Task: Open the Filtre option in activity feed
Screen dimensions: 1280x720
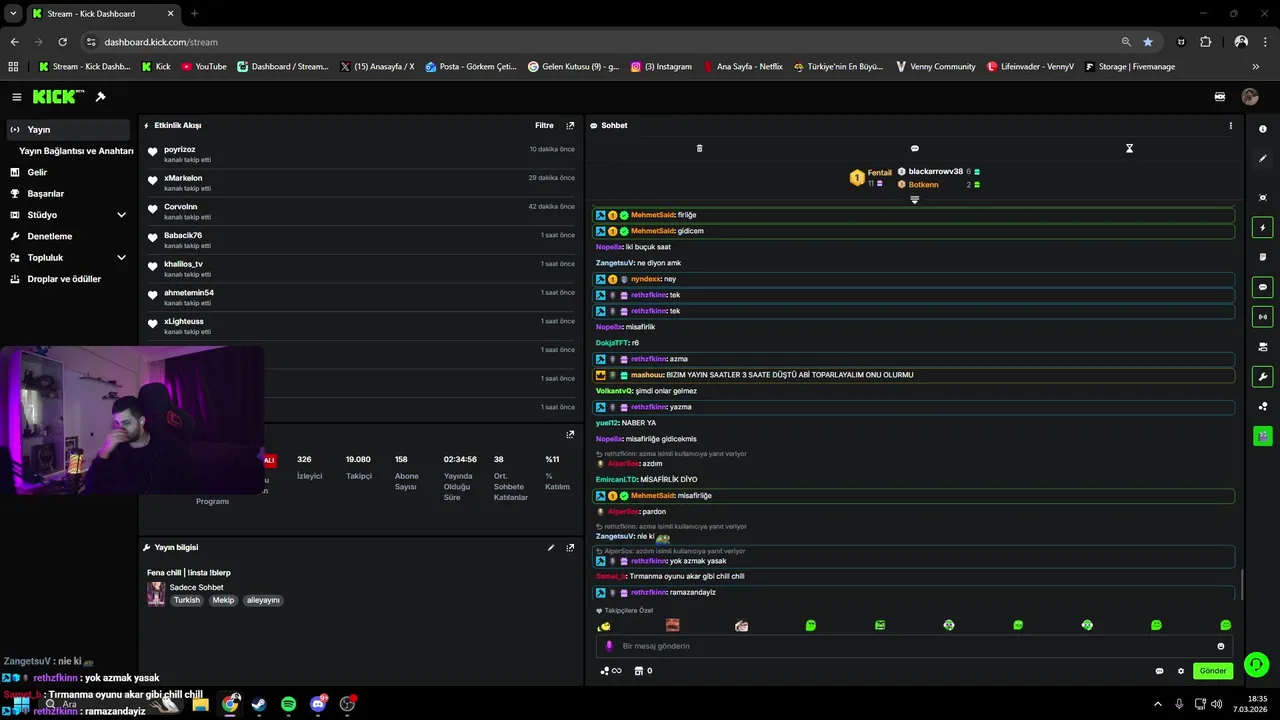Action: (544, 126)
